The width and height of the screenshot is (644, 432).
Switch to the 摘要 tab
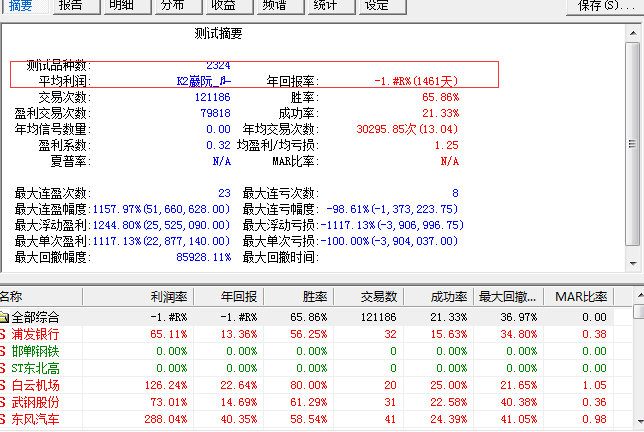20,6
